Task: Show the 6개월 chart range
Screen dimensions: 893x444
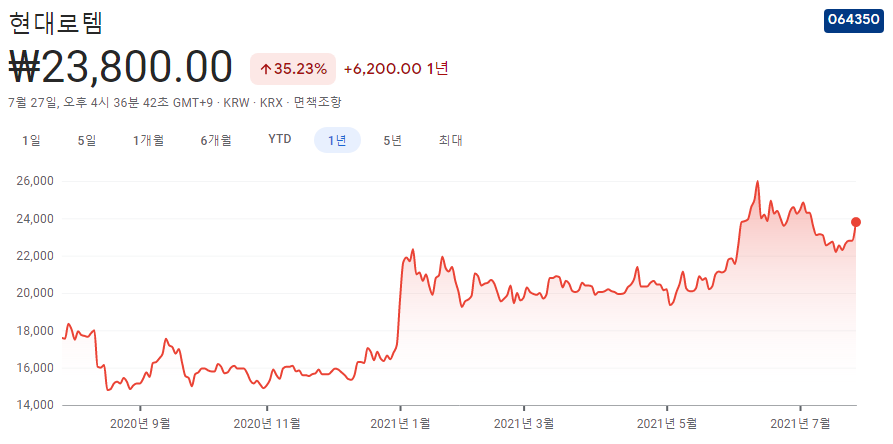Action: tap(216, 141)
